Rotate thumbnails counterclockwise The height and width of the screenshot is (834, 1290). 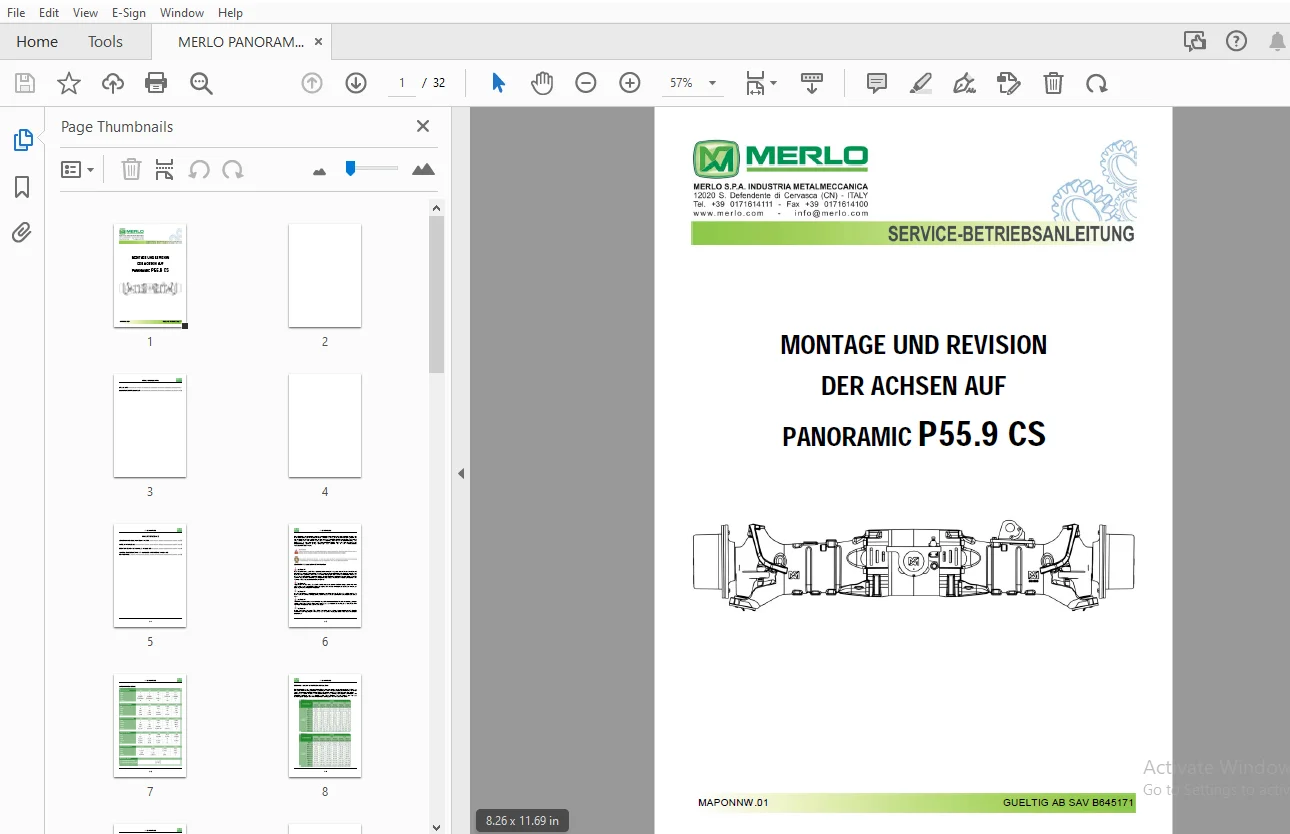(199, 169)
